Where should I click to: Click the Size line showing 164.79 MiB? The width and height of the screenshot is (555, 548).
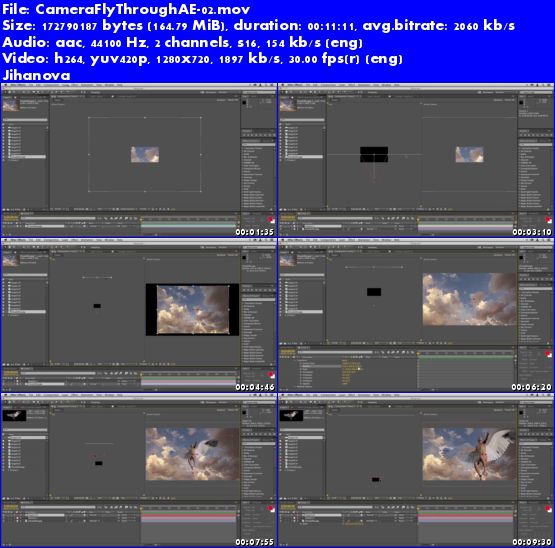coord(258,25)
